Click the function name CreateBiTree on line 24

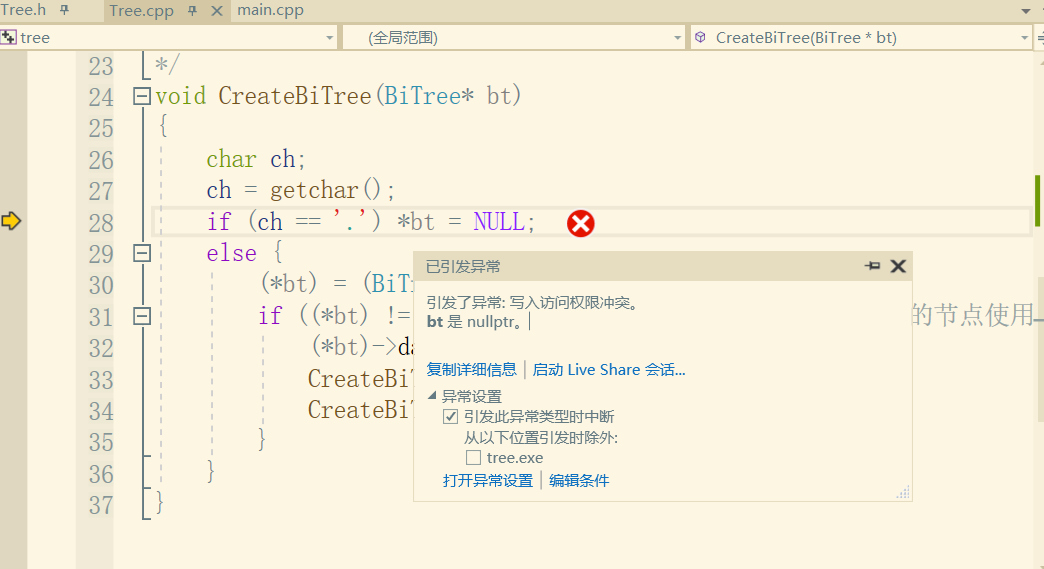[x=295, y=96]
